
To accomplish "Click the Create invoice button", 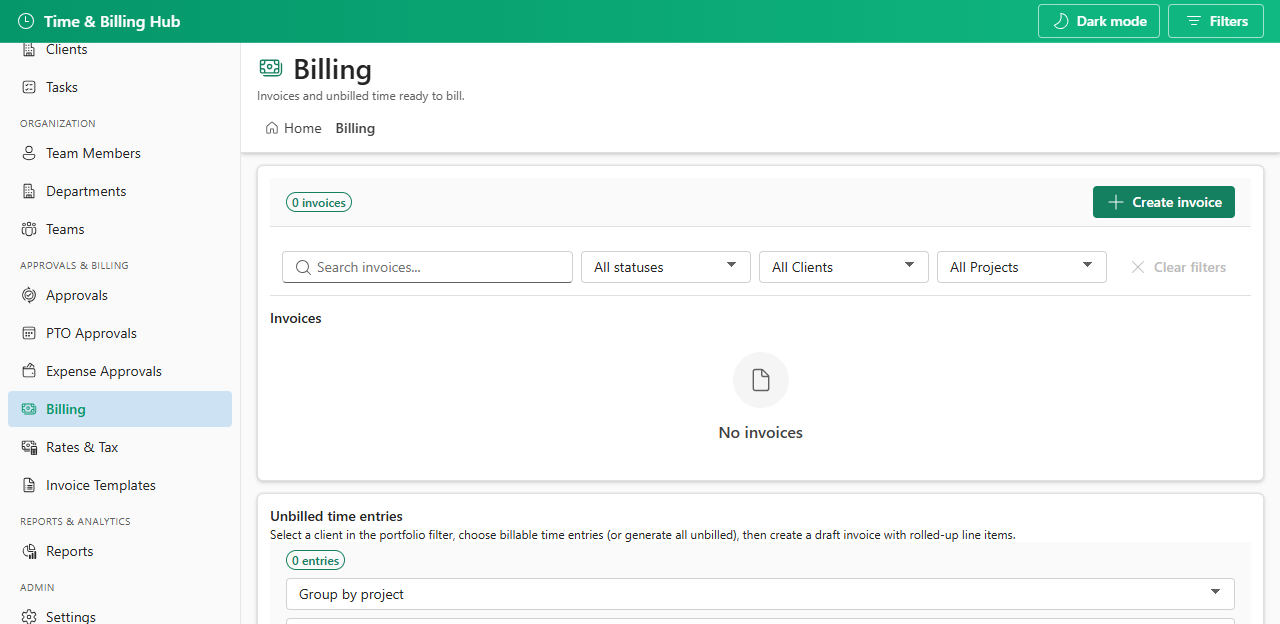I will pos(1164,202).
